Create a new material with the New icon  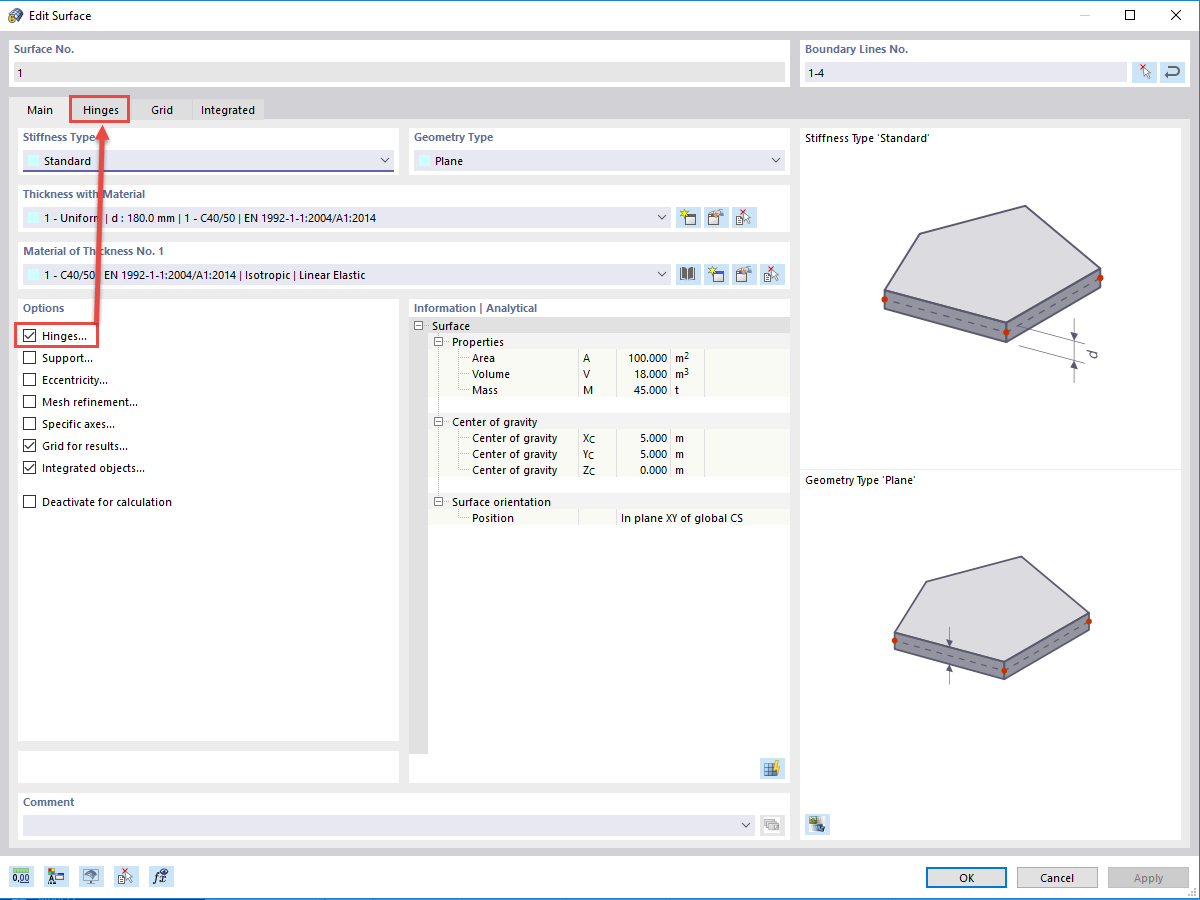[x=716, y=274]
